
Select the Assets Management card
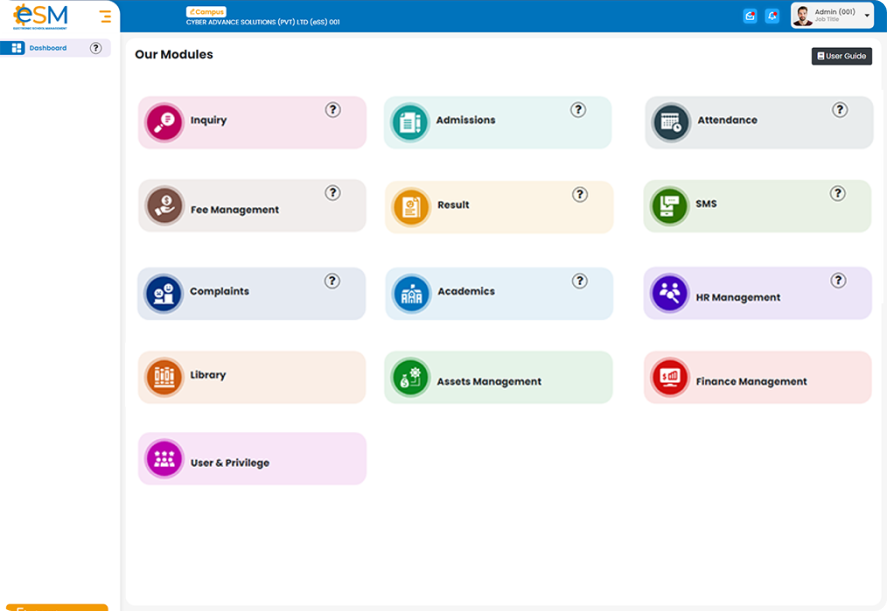pos(498,377)
